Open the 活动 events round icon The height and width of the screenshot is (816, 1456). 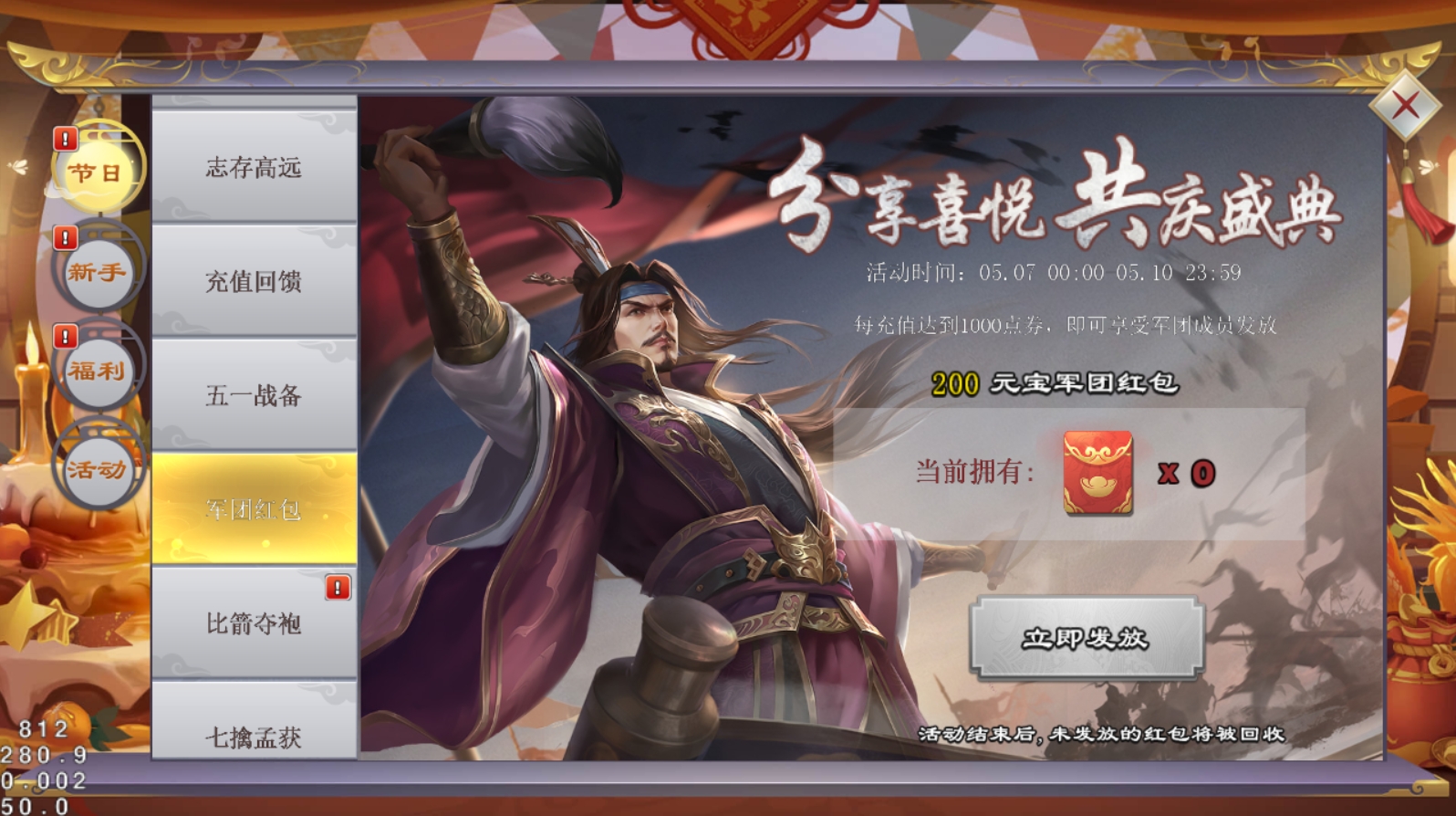pyautogui.click(x=97, y=469)
